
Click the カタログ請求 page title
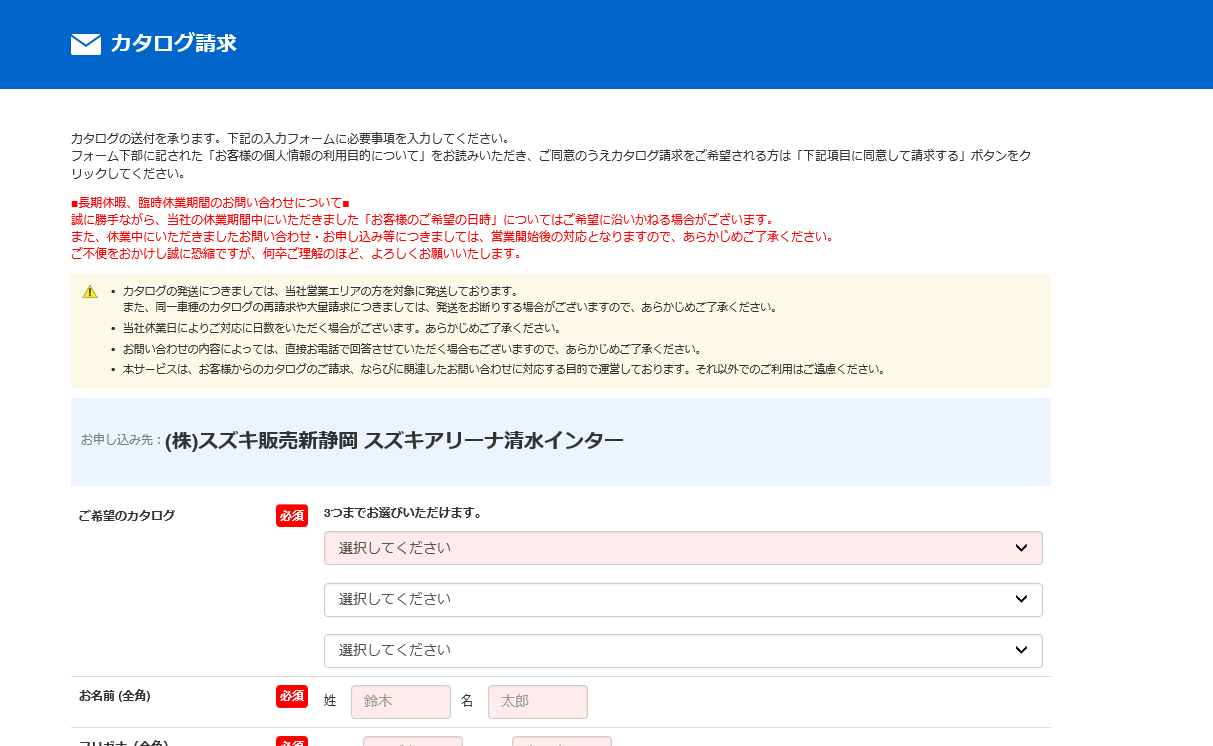tap(174, 44)
